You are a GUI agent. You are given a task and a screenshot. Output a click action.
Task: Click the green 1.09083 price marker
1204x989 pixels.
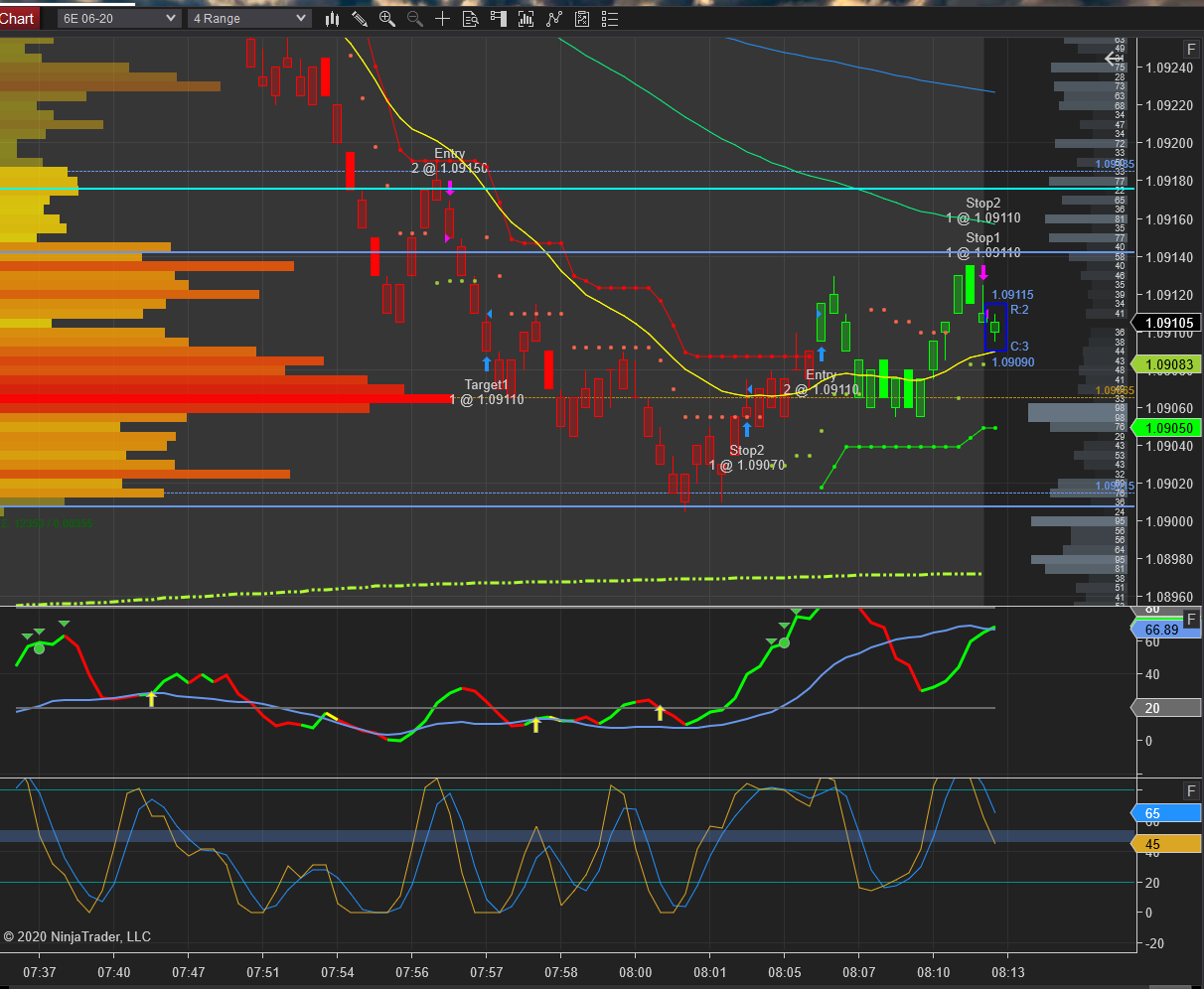click(x=1167, y=364)
